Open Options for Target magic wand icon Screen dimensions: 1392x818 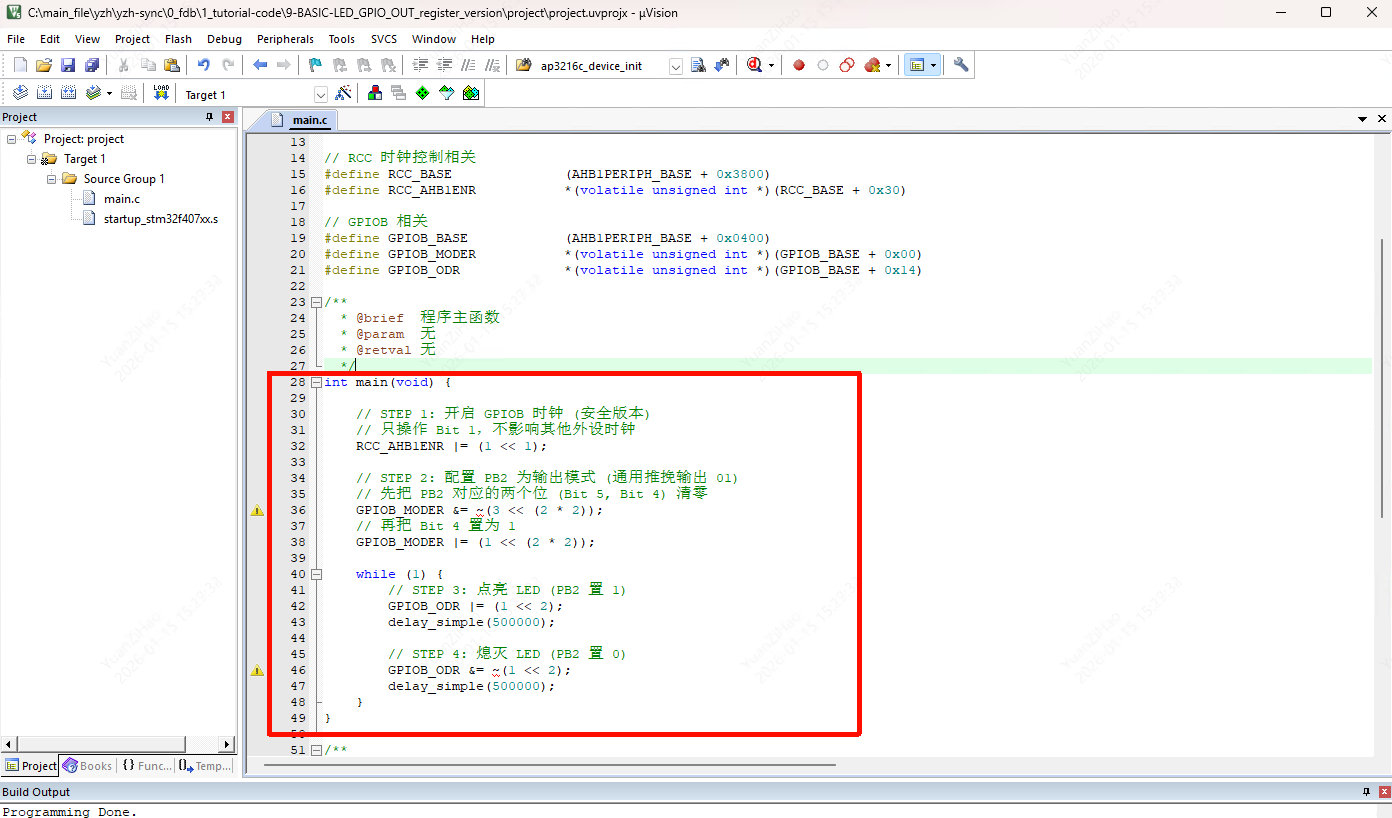[x=343, y=93]
